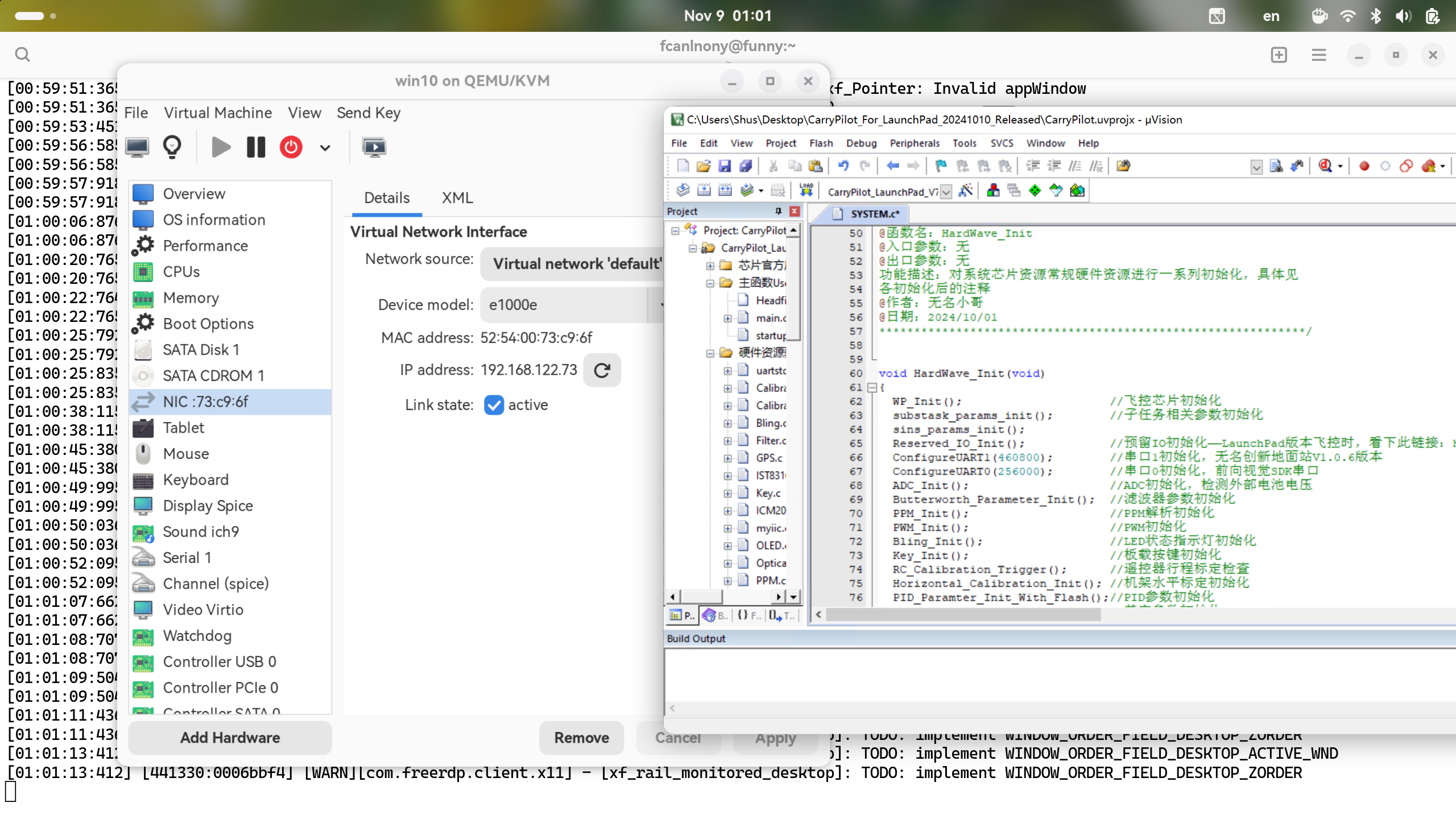Open the shutdown options dropdown arrow
The image size is (1456, 819).
(325, 148)
